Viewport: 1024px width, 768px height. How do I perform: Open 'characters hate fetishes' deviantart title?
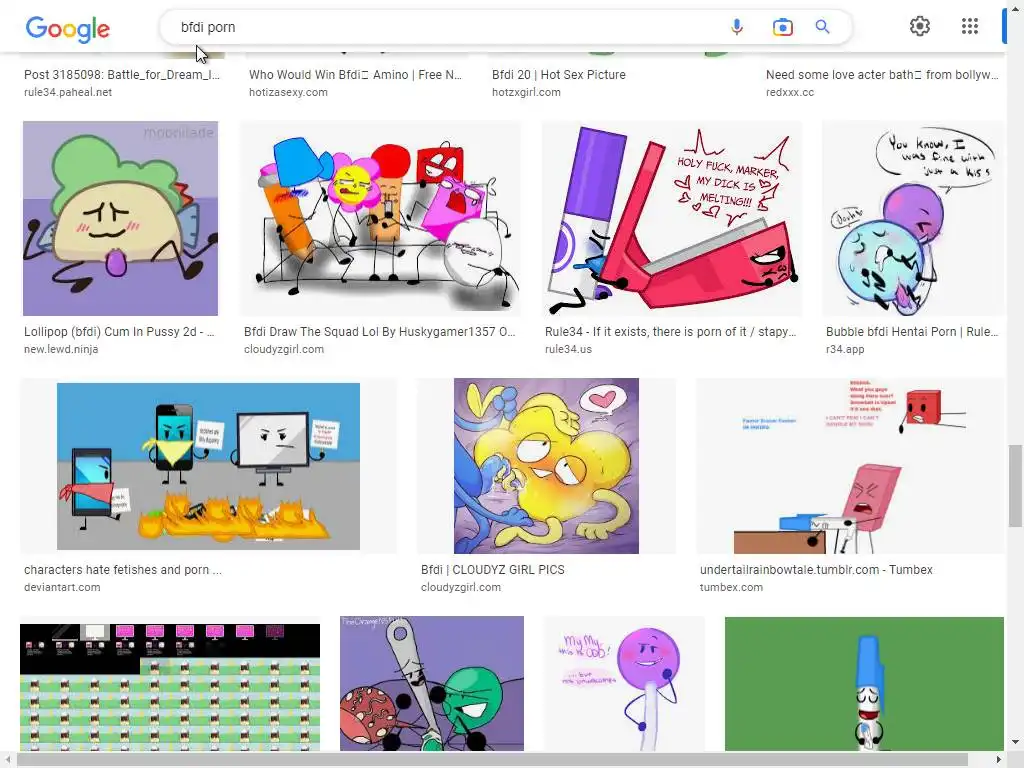point(123,569)
